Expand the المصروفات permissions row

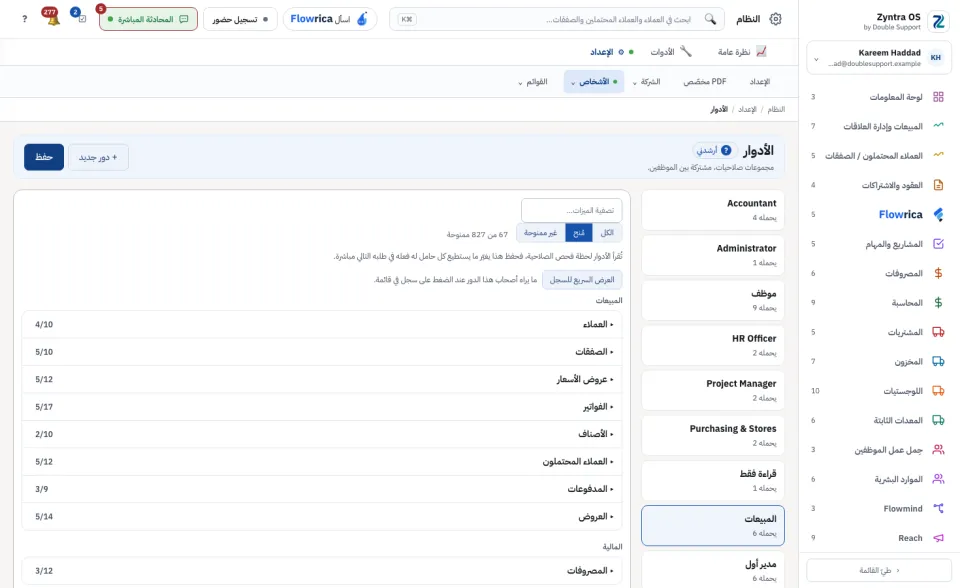pos(322,570)
